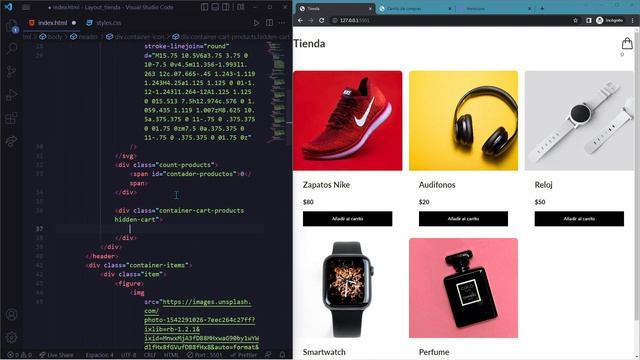
Task: Close the Tienda browser tab
Action: 370,8
